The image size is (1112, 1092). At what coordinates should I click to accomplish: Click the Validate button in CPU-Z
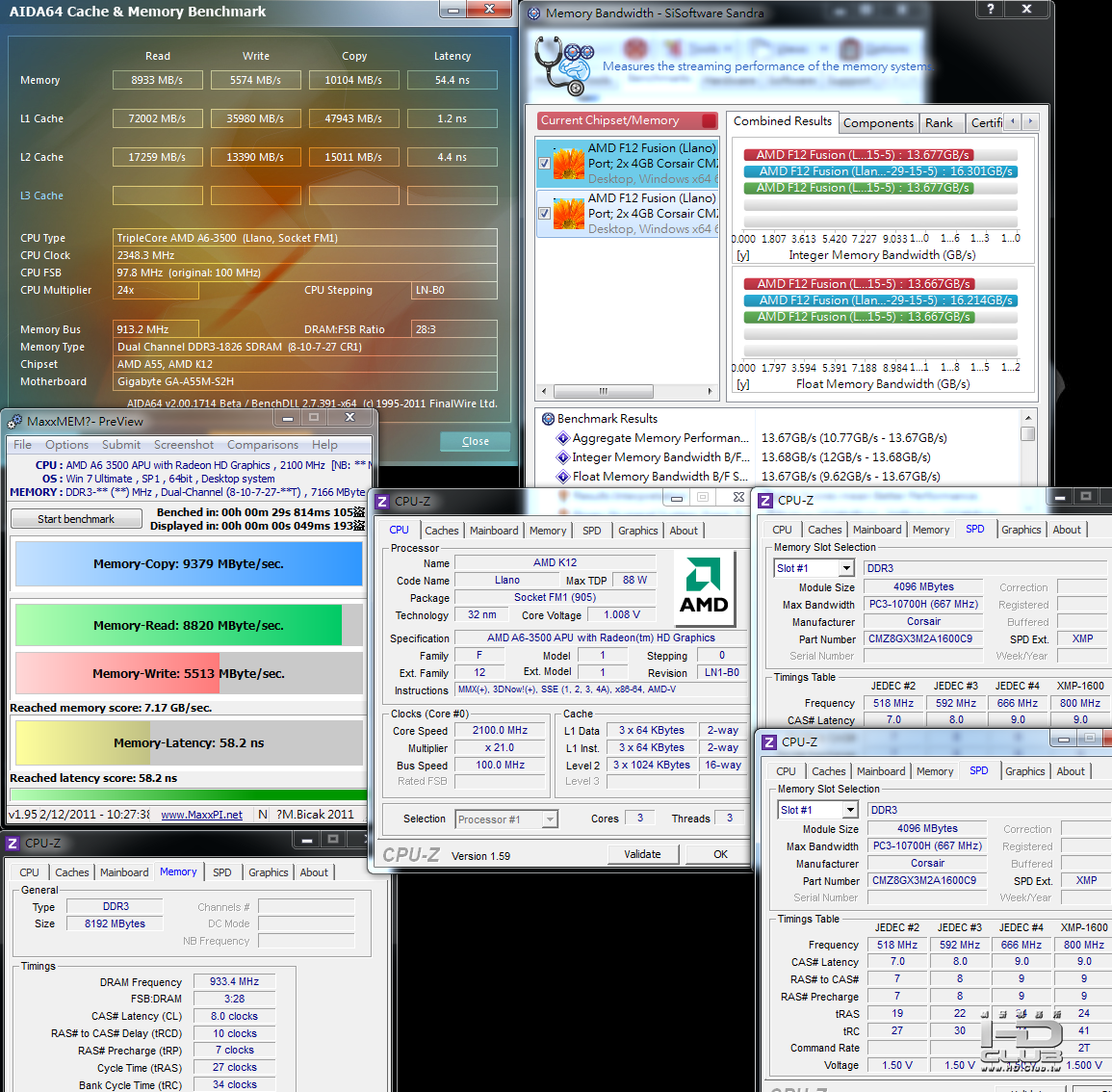pyautogui.click(x=642, y=854)
